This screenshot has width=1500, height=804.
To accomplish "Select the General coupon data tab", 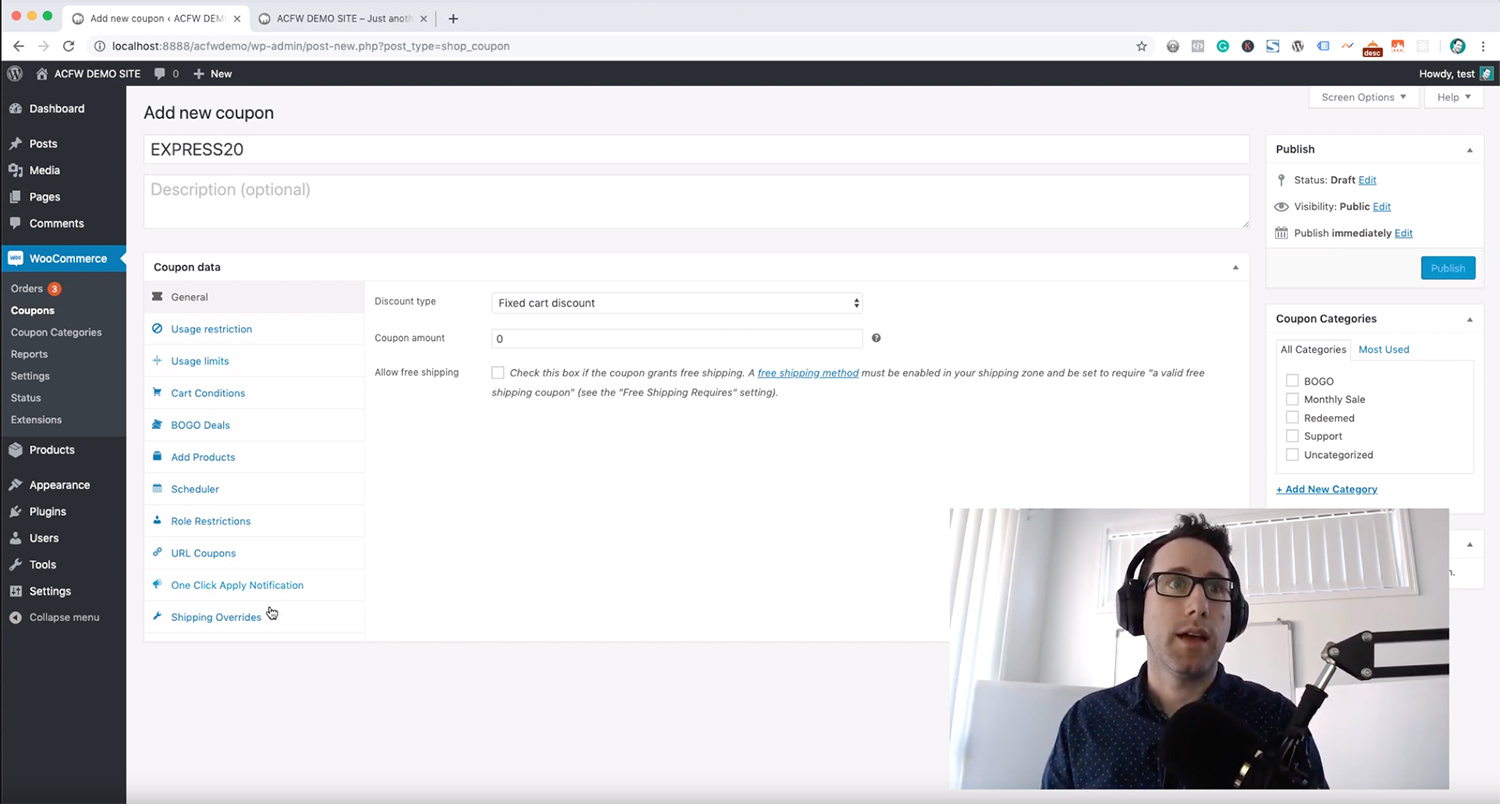I will coord(254,297).
